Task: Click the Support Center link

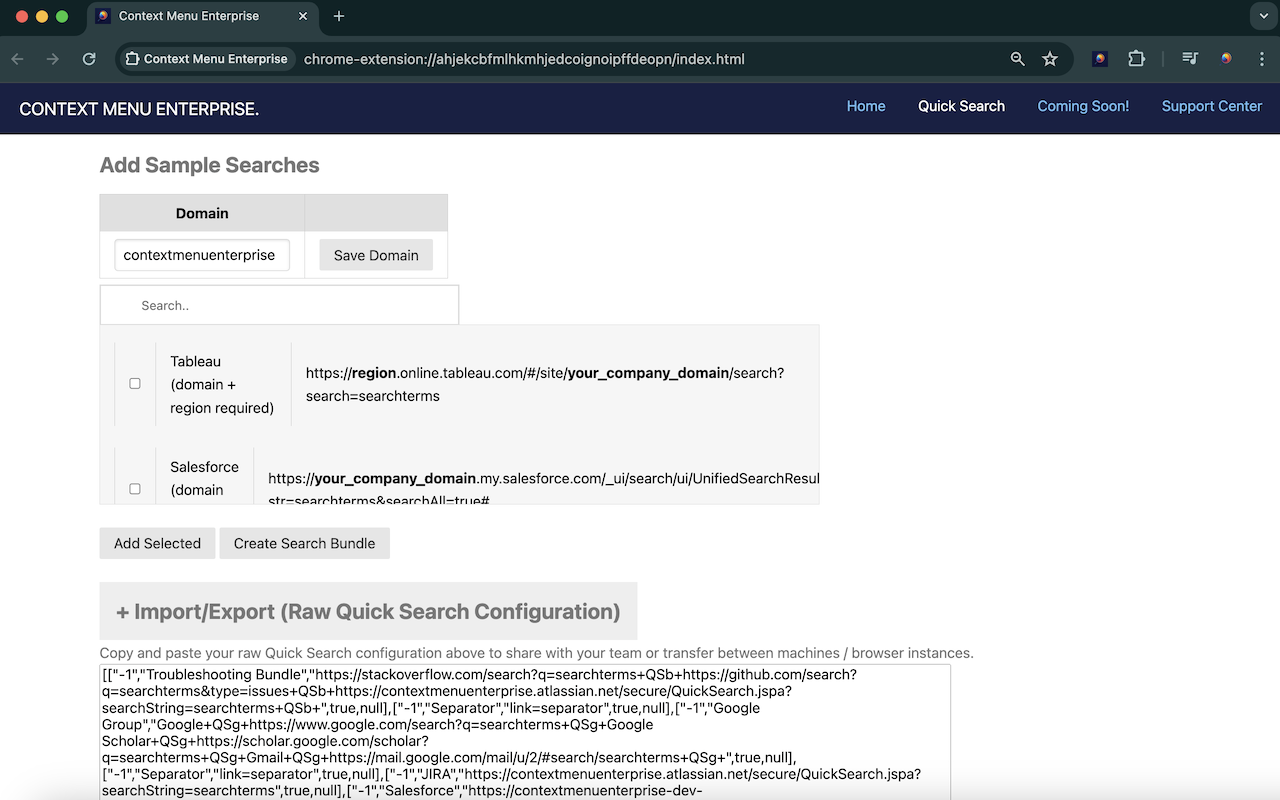Action: pyautogui.click(x=1211, y=106)
